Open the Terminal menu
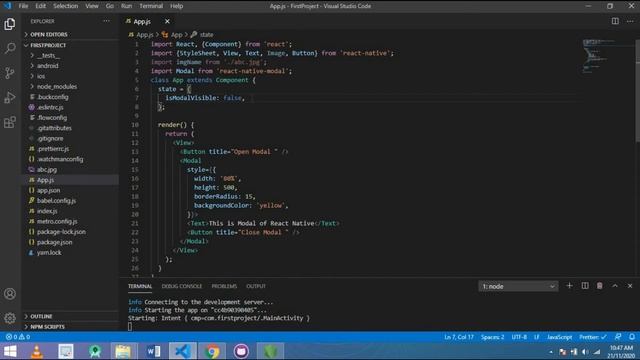 pos(151,6)
